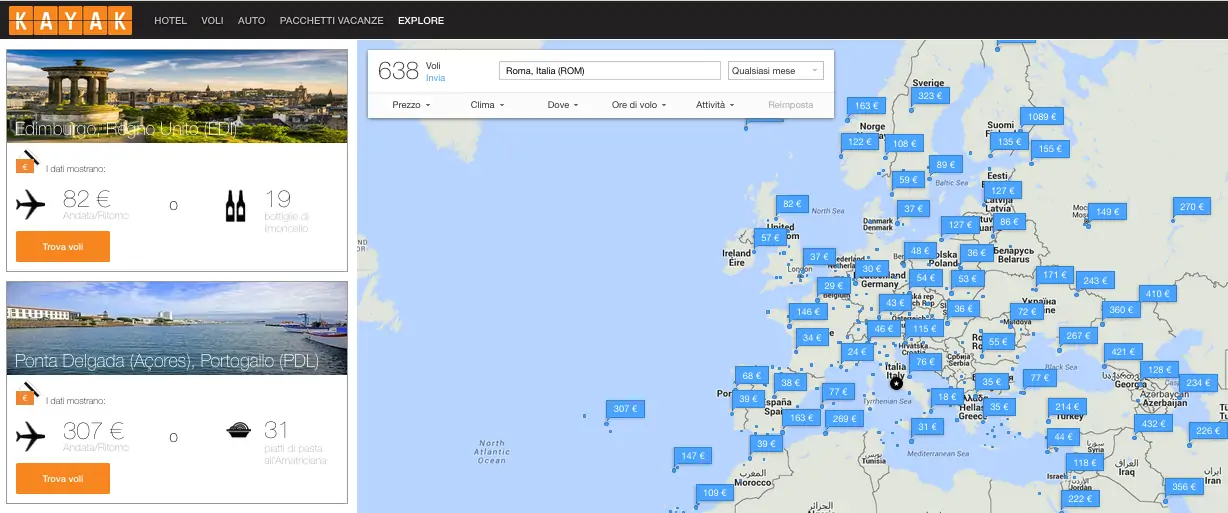Select the 76 € marker near Italy
The width and height of the screenshot is (1228, 513).
tap(925, 362)
